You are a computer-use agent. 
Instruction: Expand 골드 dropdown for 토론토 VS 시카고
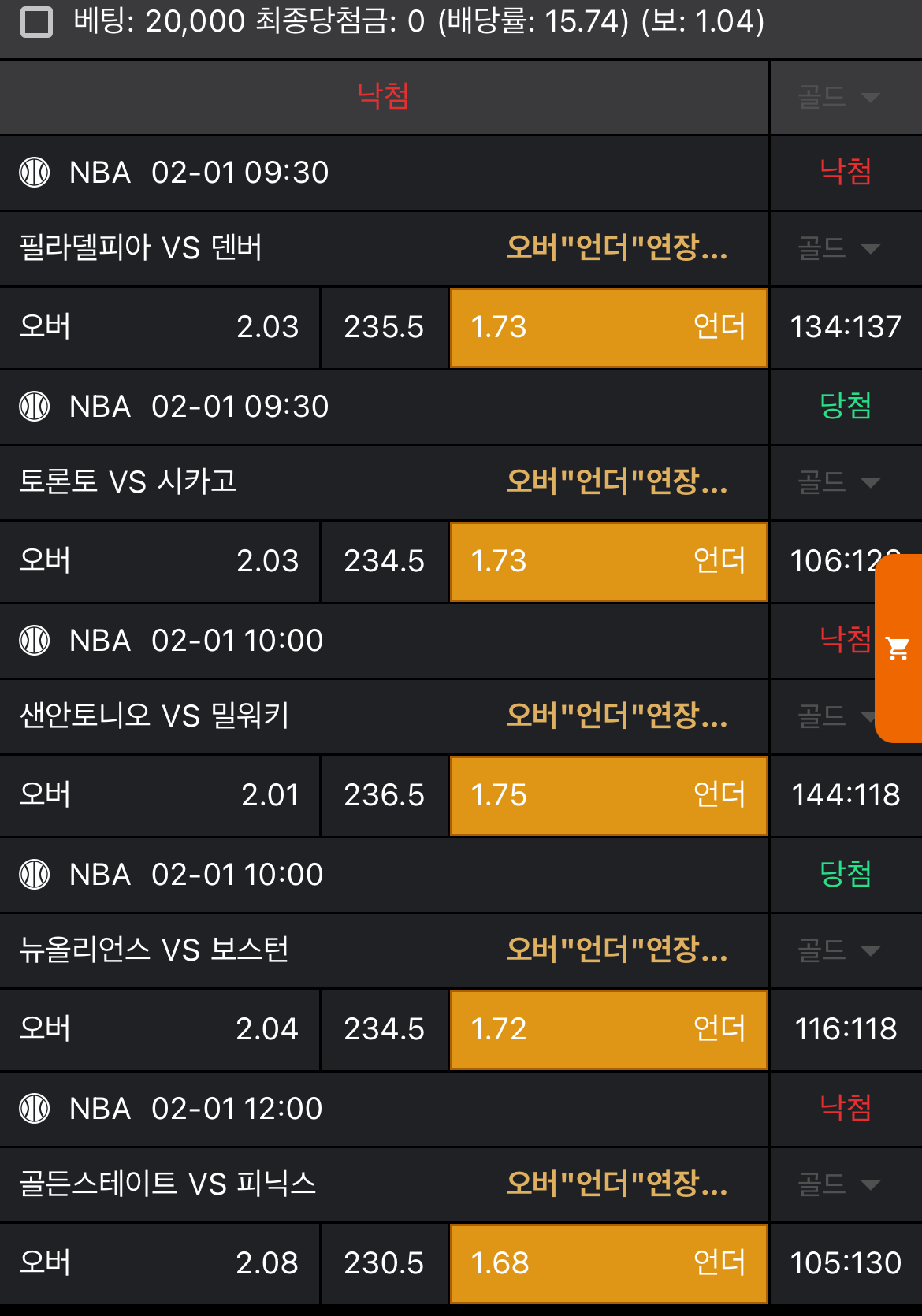click(x=838, y=482)
